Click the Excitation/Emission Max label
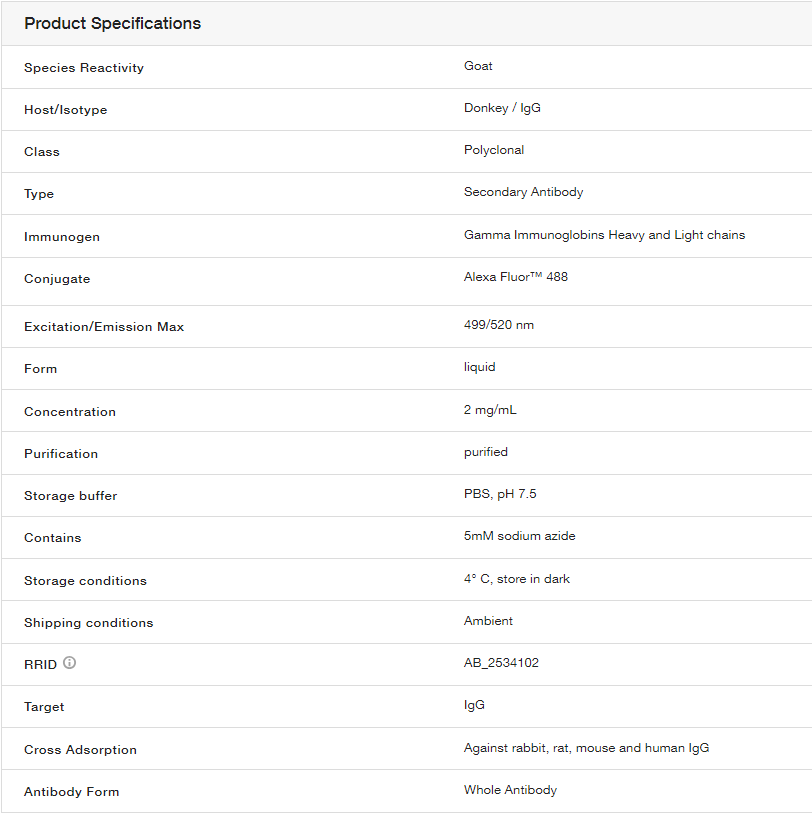The height and width of the screenshot is (813, 812). (104, 327)
